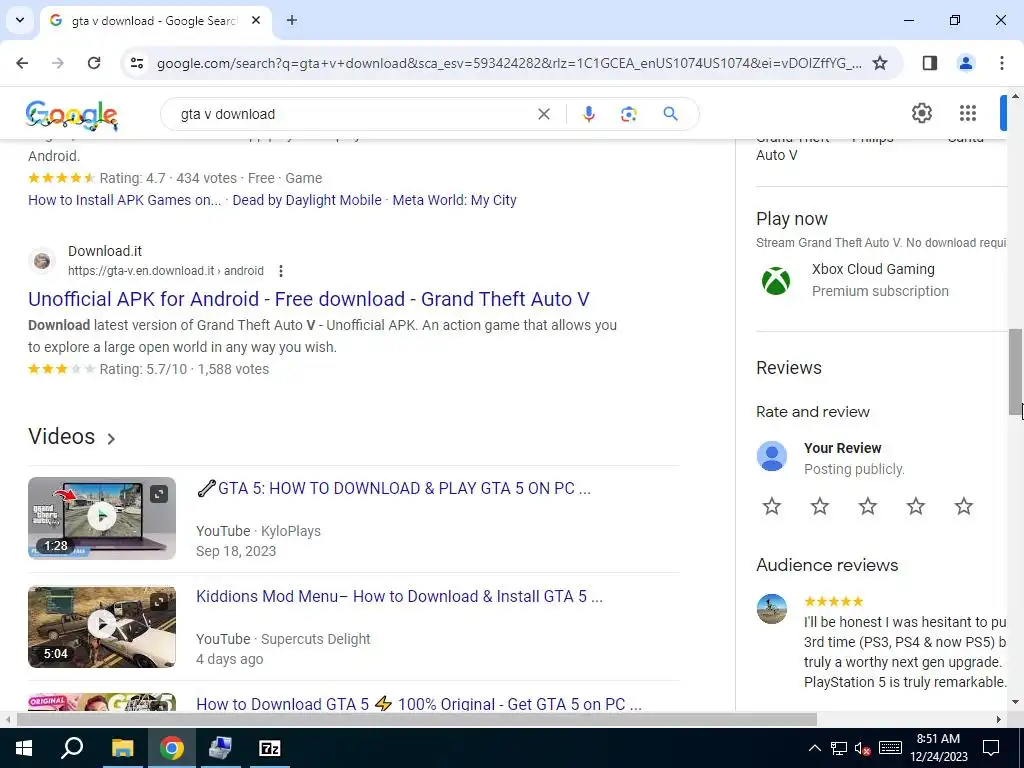Screen dimensions: 1024x768
Task: Play the Kiddions Mod Menu video thumbnail
Action: 102,626
